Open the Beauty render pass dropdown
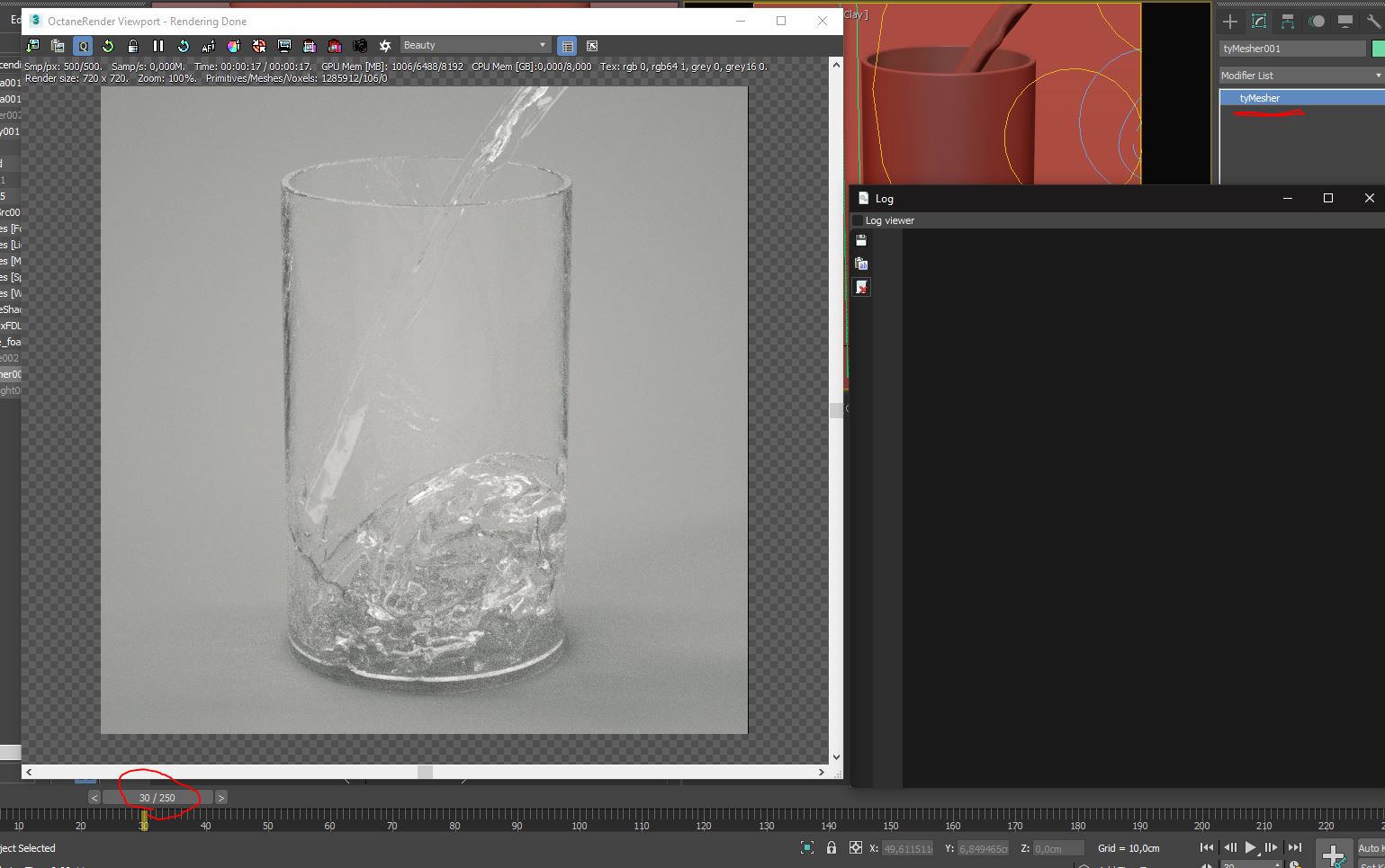The height and width of the screenshot is (868, 1385). [474, 45]
